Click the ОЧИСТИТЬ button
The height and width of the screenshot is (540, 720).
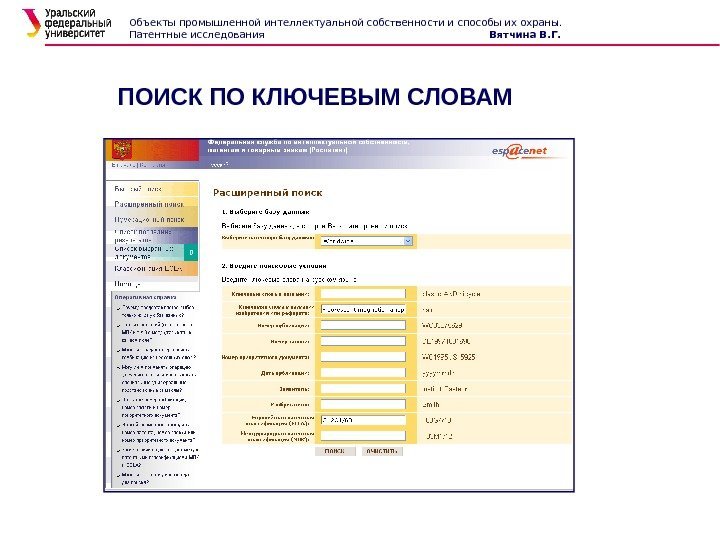point(382,451)
